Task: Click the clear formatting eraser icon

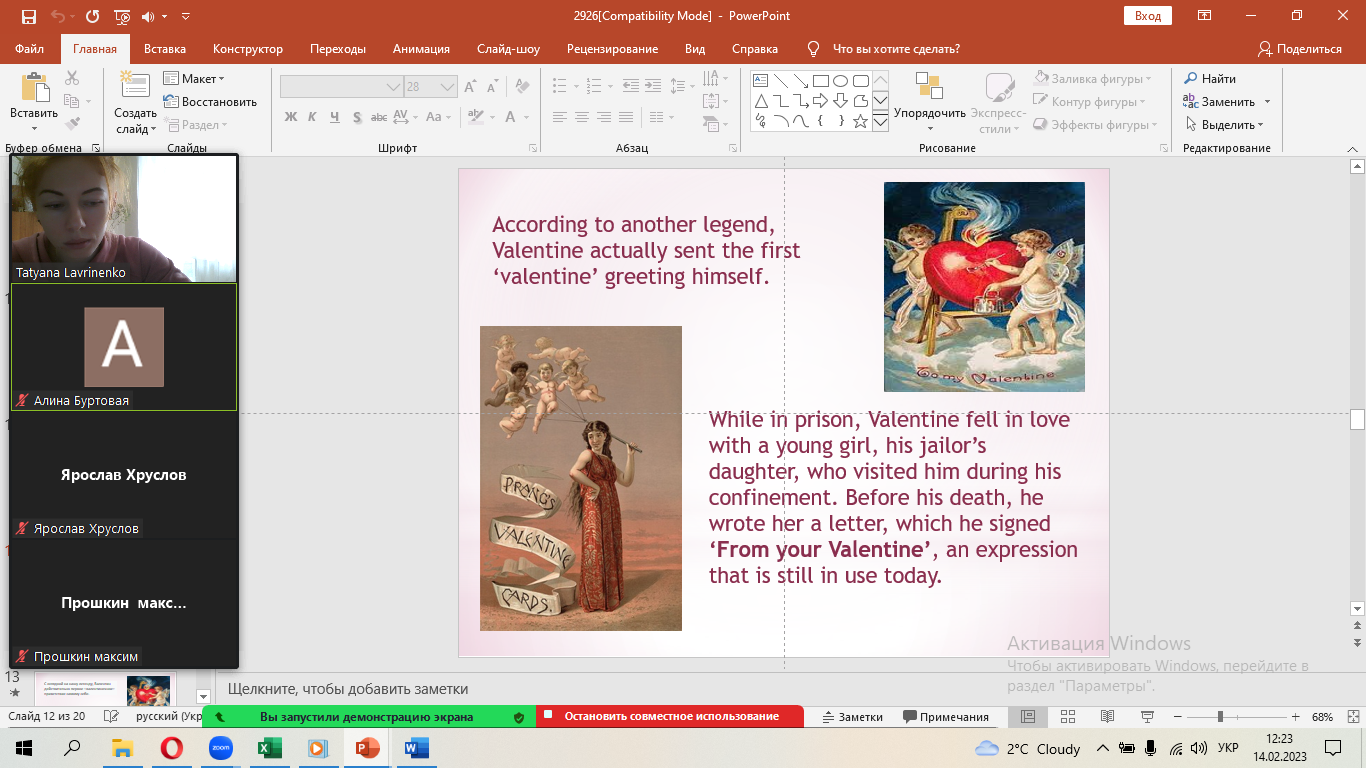Action: click(x=521, y=87)
